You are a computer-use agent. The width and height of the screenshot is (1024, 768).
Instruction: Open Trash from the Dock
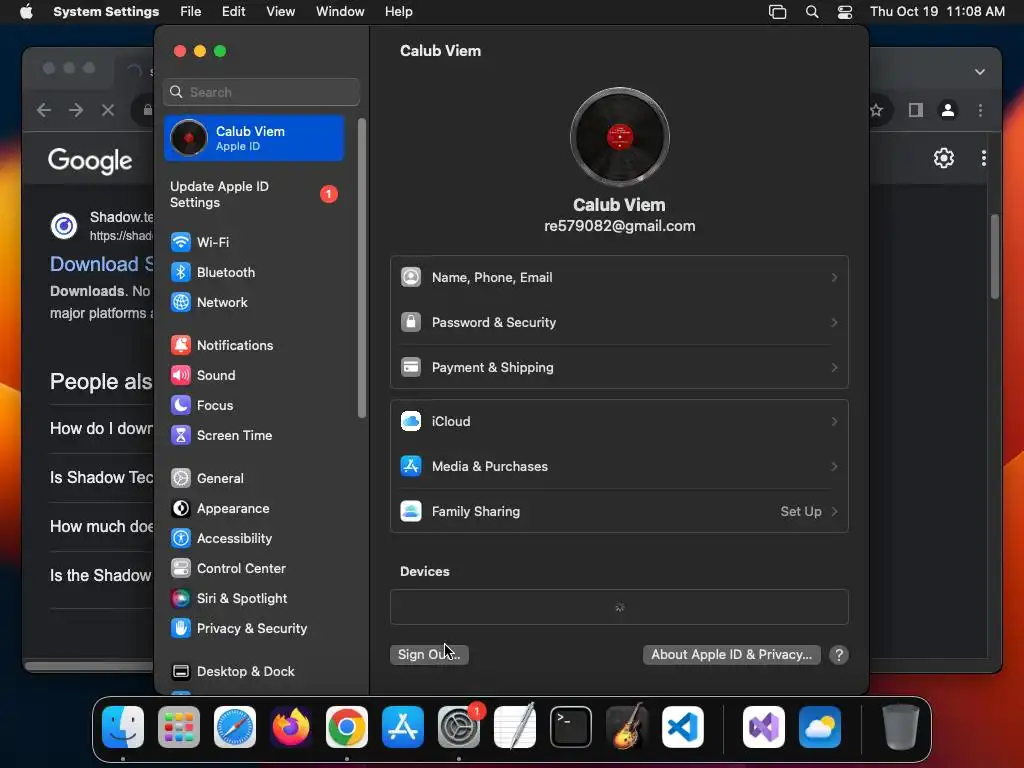click(x=901, y=727)
